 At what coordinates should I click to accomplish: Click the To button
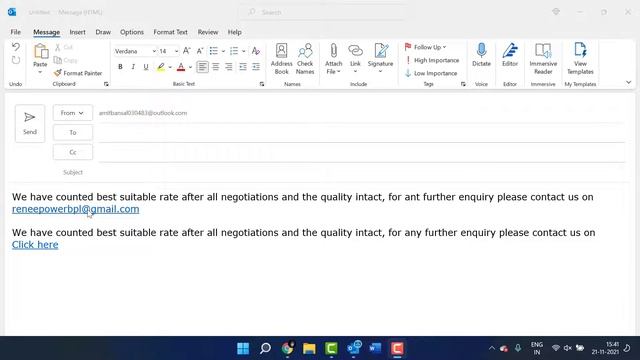[x=73, y=132]
